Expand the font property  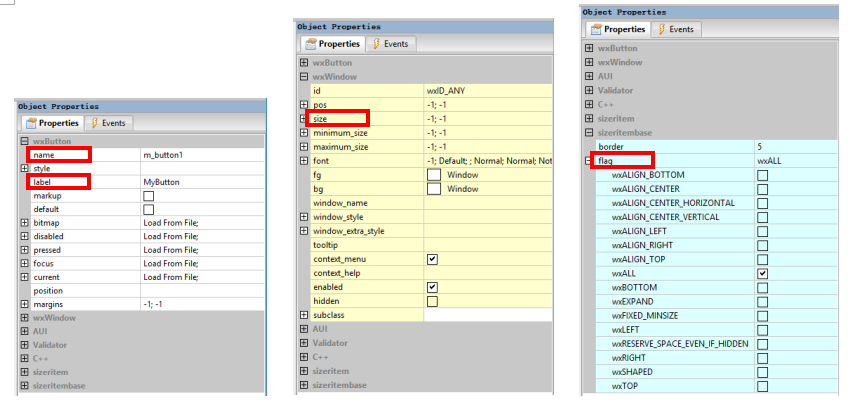coord(304,161)
